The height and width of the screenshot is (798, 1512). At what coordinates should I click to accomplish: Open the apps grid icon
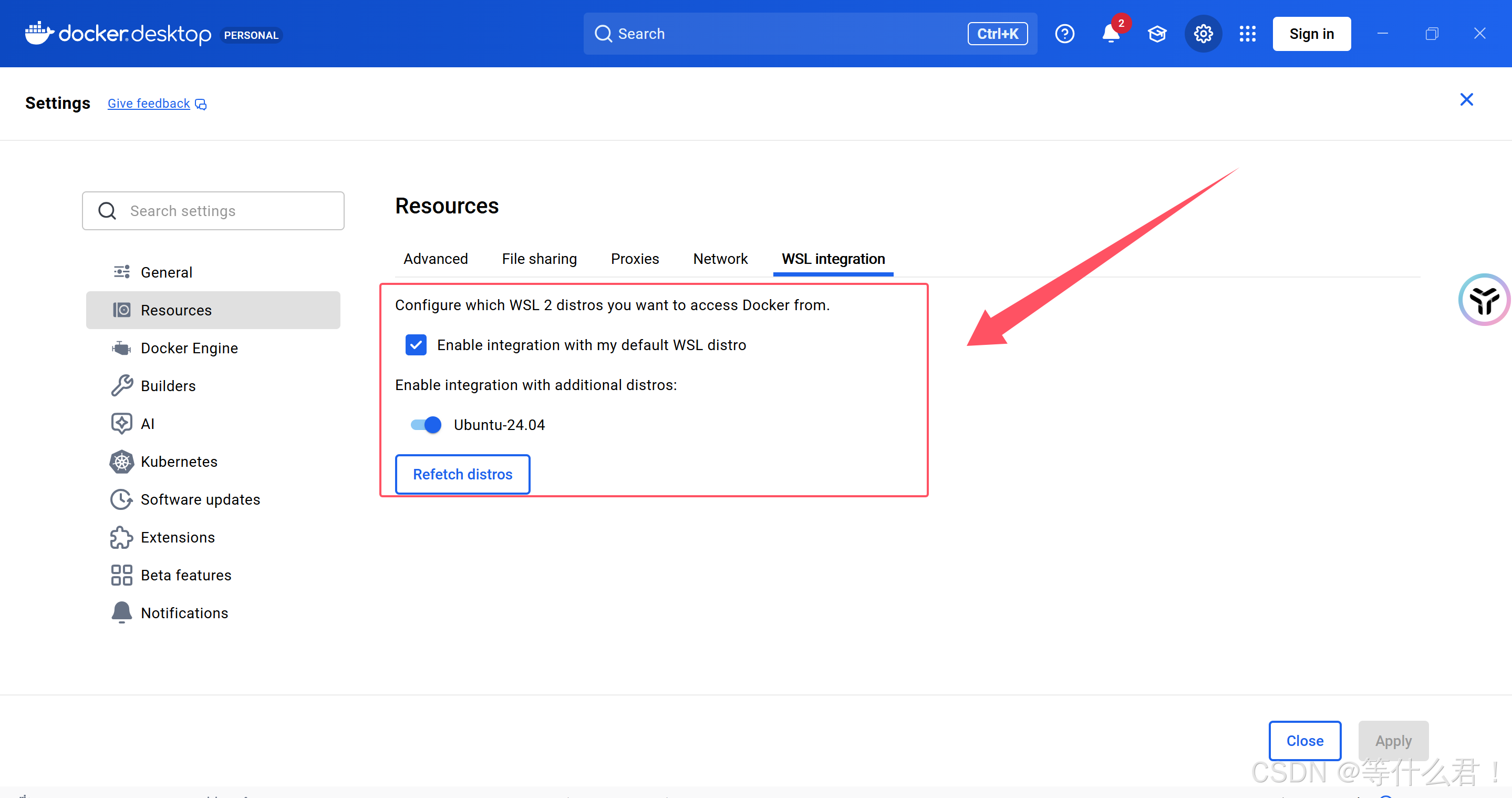[x=1247, y=34]
